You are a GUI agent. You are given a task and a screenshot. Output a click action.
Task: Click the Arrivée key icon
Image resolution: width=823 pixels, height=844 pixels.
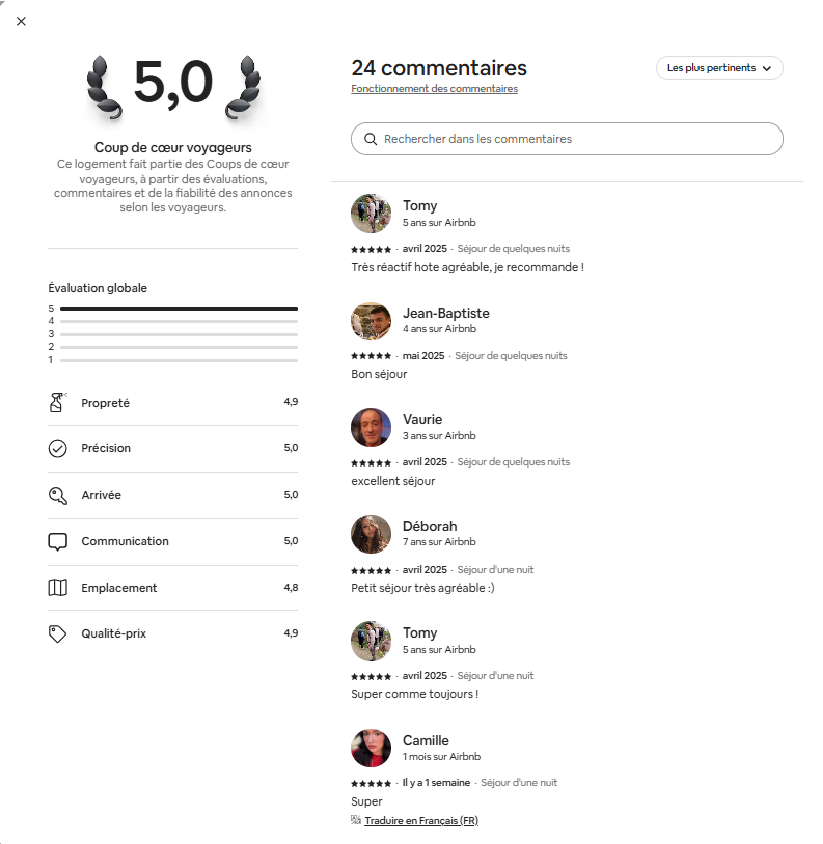click(x=58, y=495)
